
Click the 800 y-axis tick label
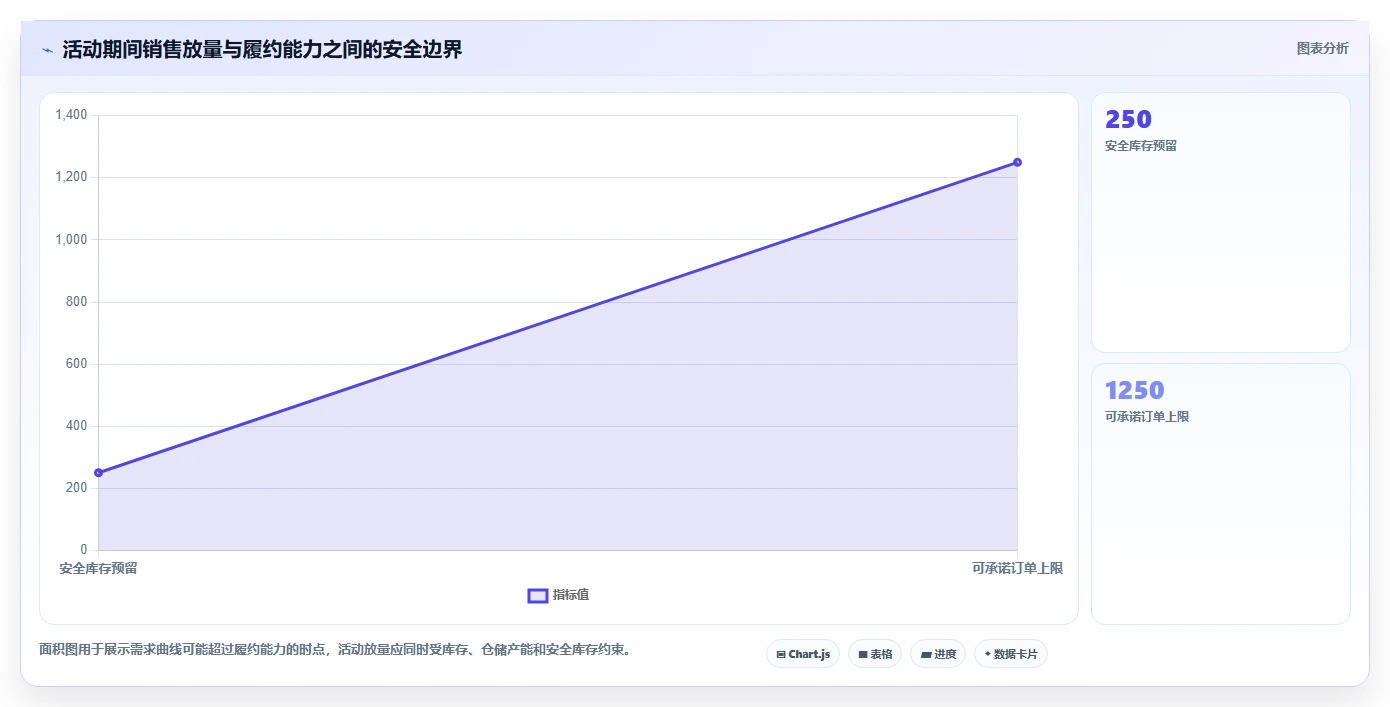click(78, 302)
